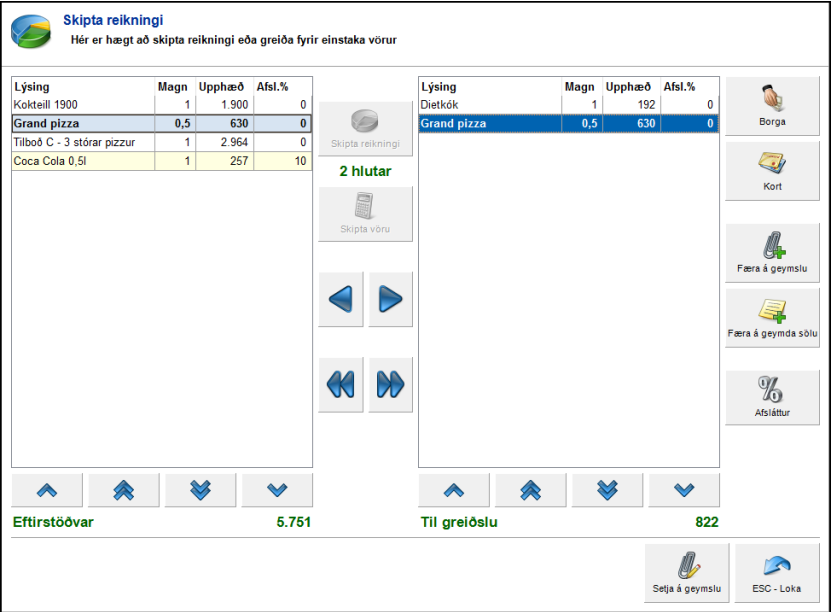This screenshot has width=832, height=612.
Task: Close dialog with ESC - Loka
Action: pos(776,572)
